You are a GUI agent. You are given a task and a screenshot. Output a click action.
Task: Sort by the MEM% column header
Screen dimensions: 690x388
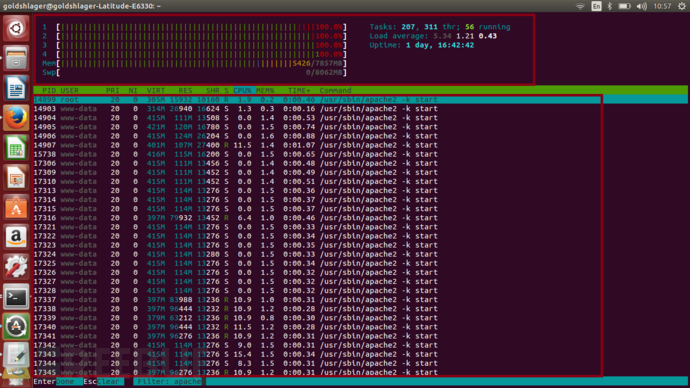tap(265, 90)
